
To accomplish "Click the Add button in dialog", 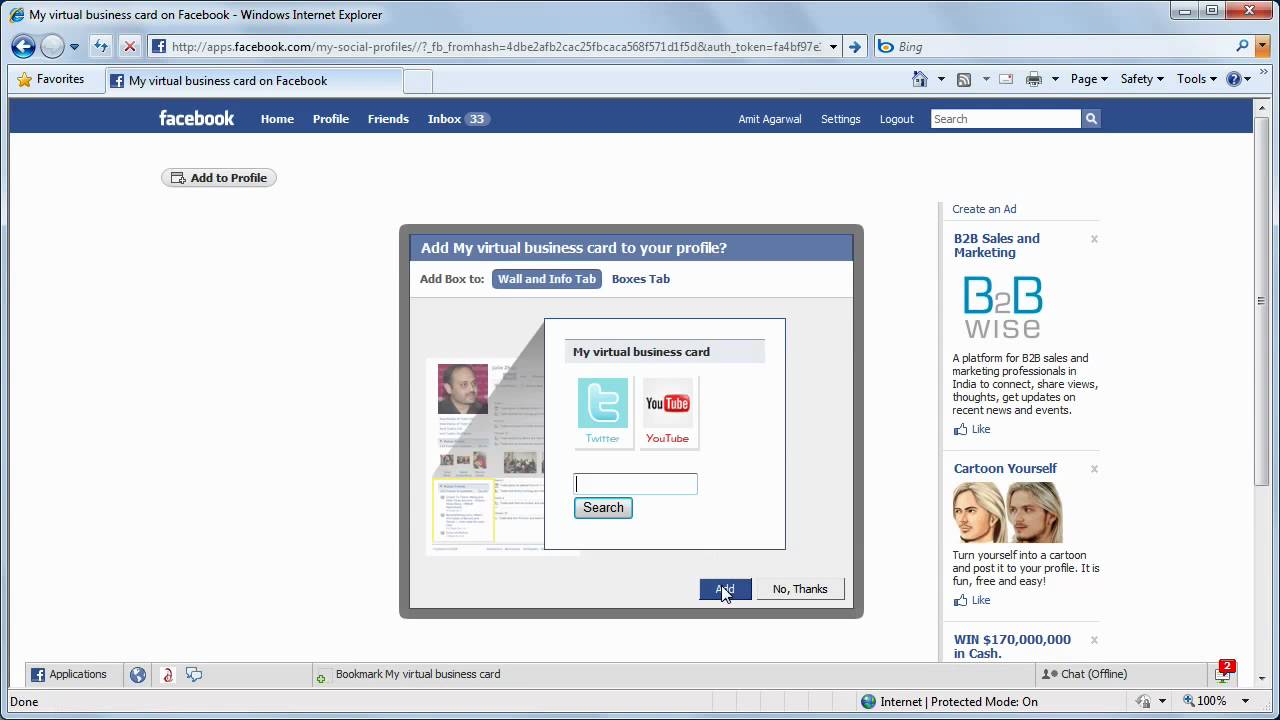I will pyautogui.click(x=725, y=589).
